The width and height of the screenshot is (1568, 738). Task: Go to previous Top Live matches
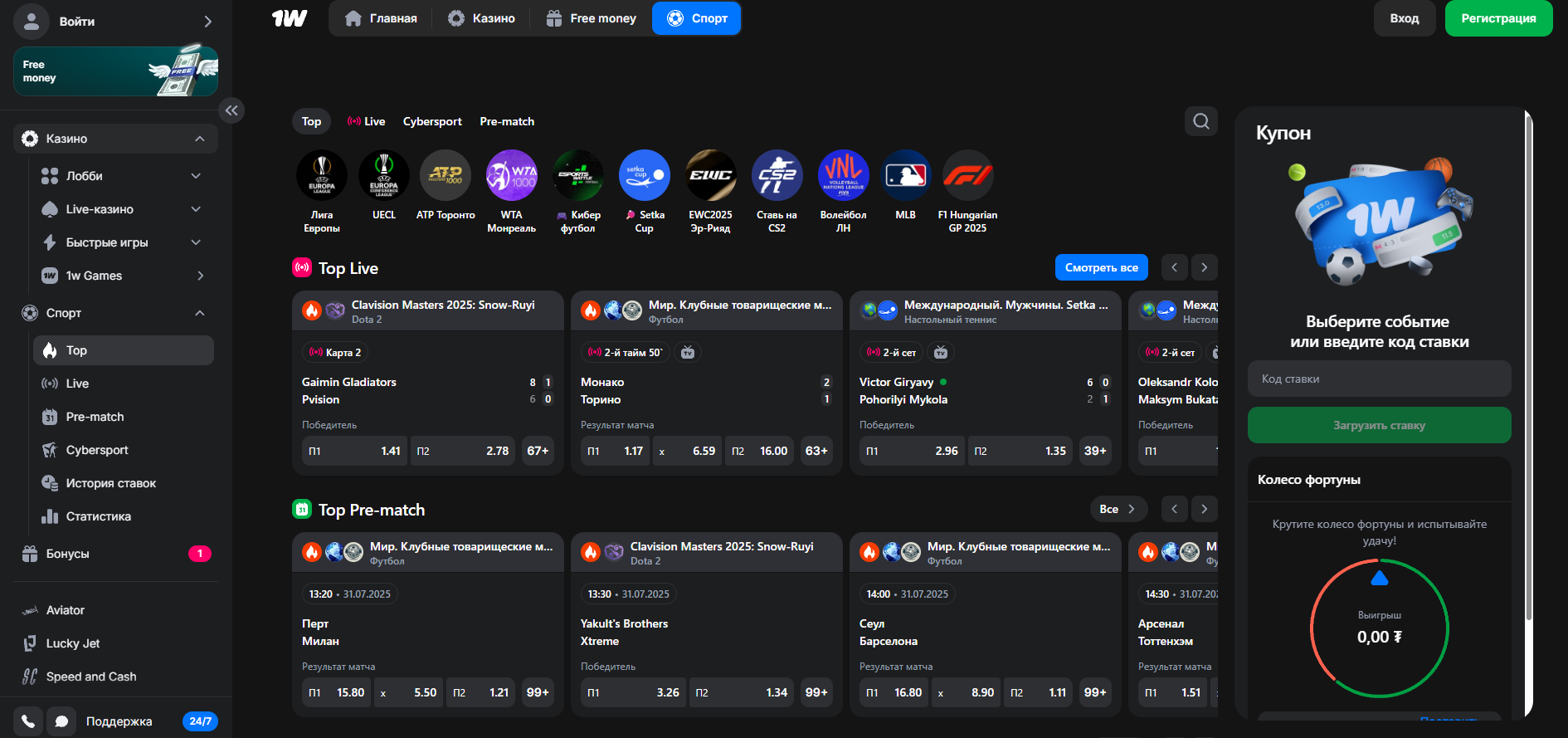click(x=1175, y=267)
